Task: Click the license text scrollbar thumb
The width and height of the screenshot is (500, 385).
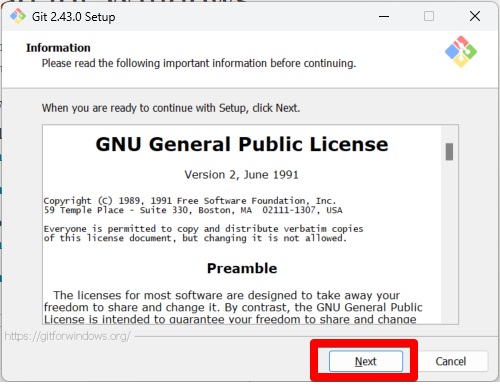Action: 449,152
